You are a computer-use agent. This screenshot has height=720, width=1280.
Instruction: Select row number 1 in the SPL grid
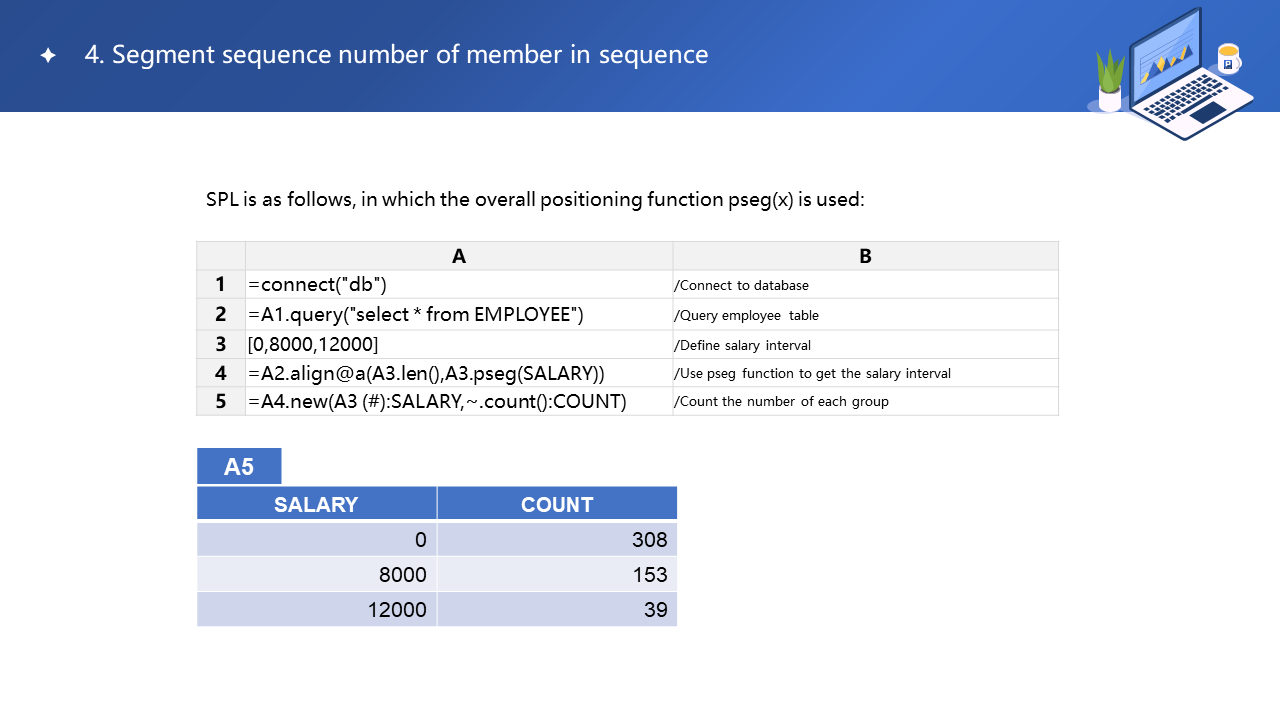[x=221, y=285]
